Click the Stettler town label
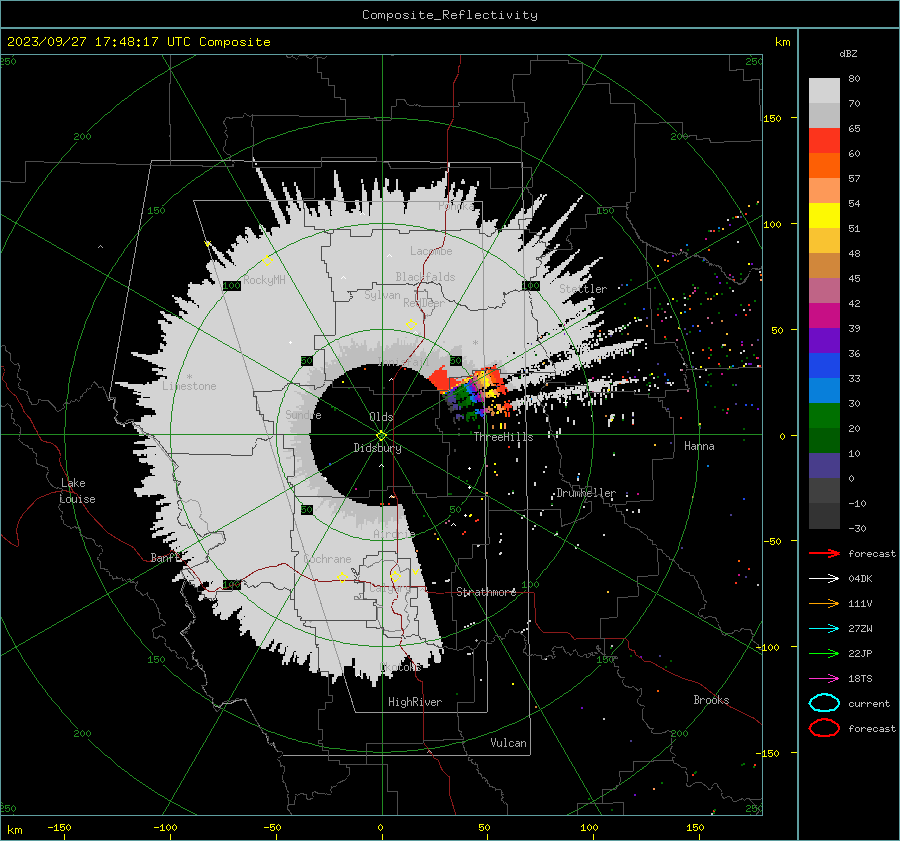The image size is (900, 841). pos(583,289)
